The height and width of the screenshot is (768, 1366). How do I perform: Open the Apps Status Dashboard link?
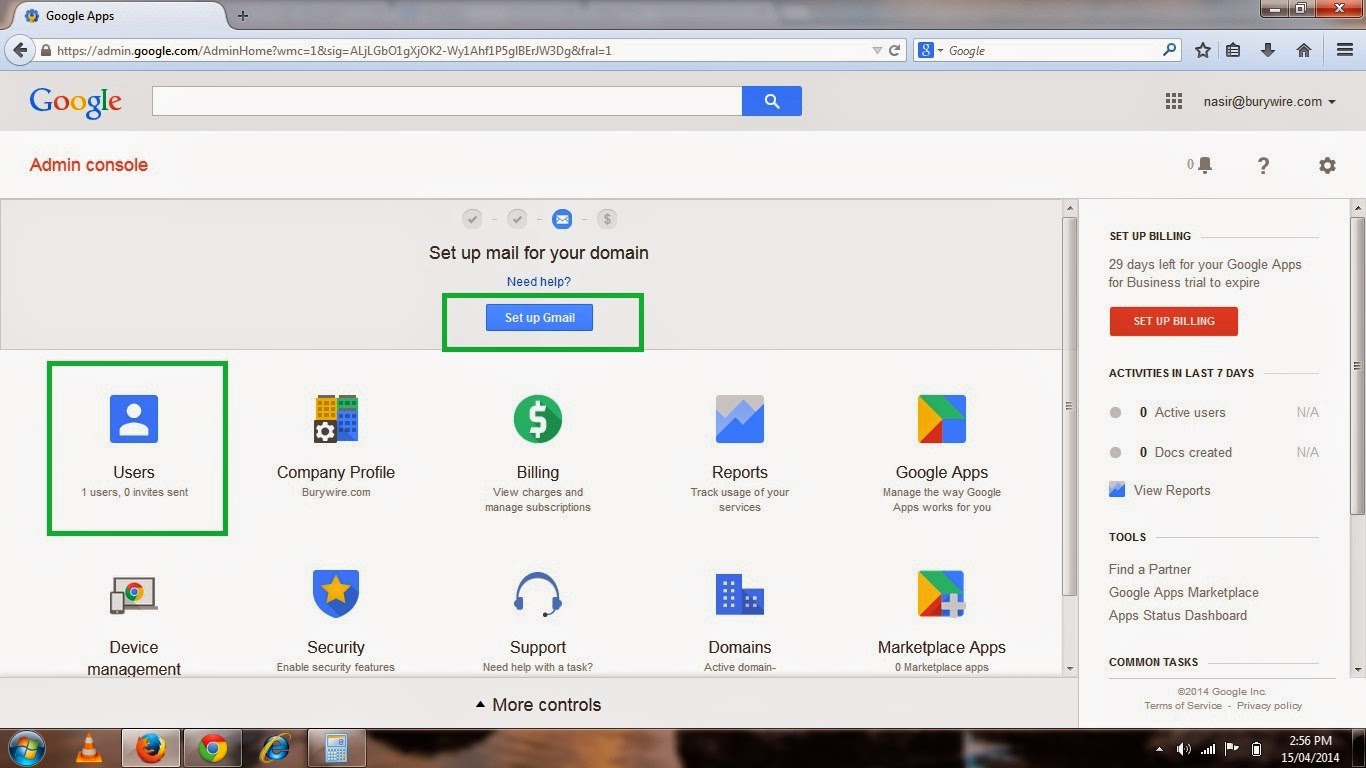pos(1178,615)
